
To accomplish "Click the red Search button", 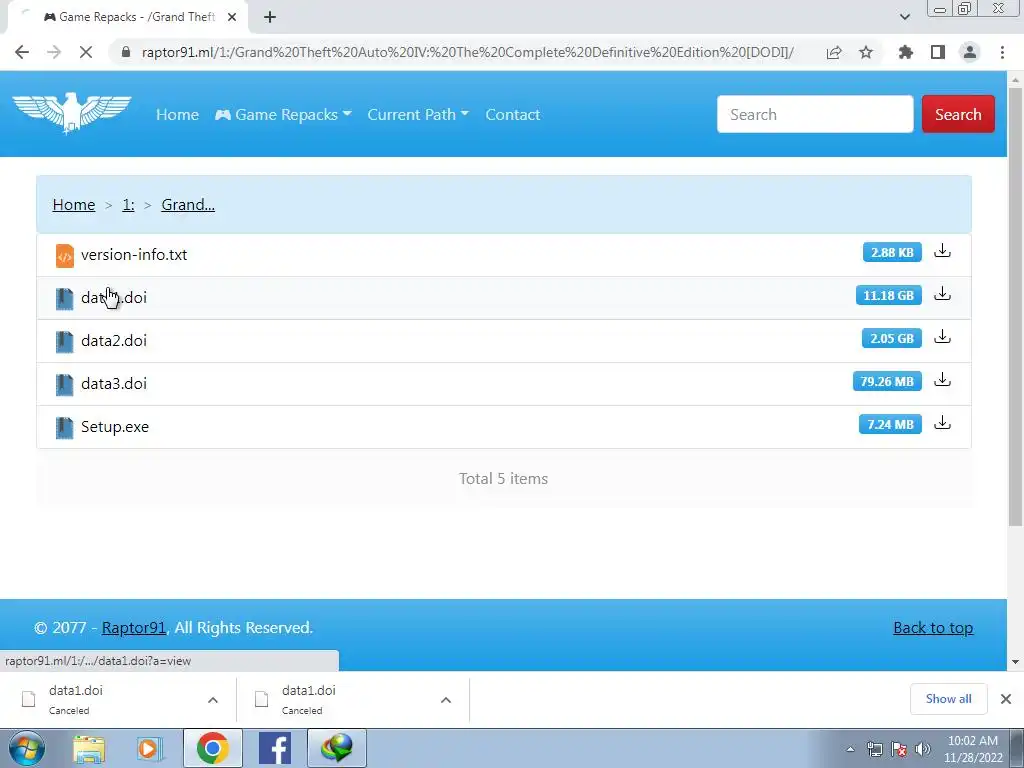I will pos(958,114).
